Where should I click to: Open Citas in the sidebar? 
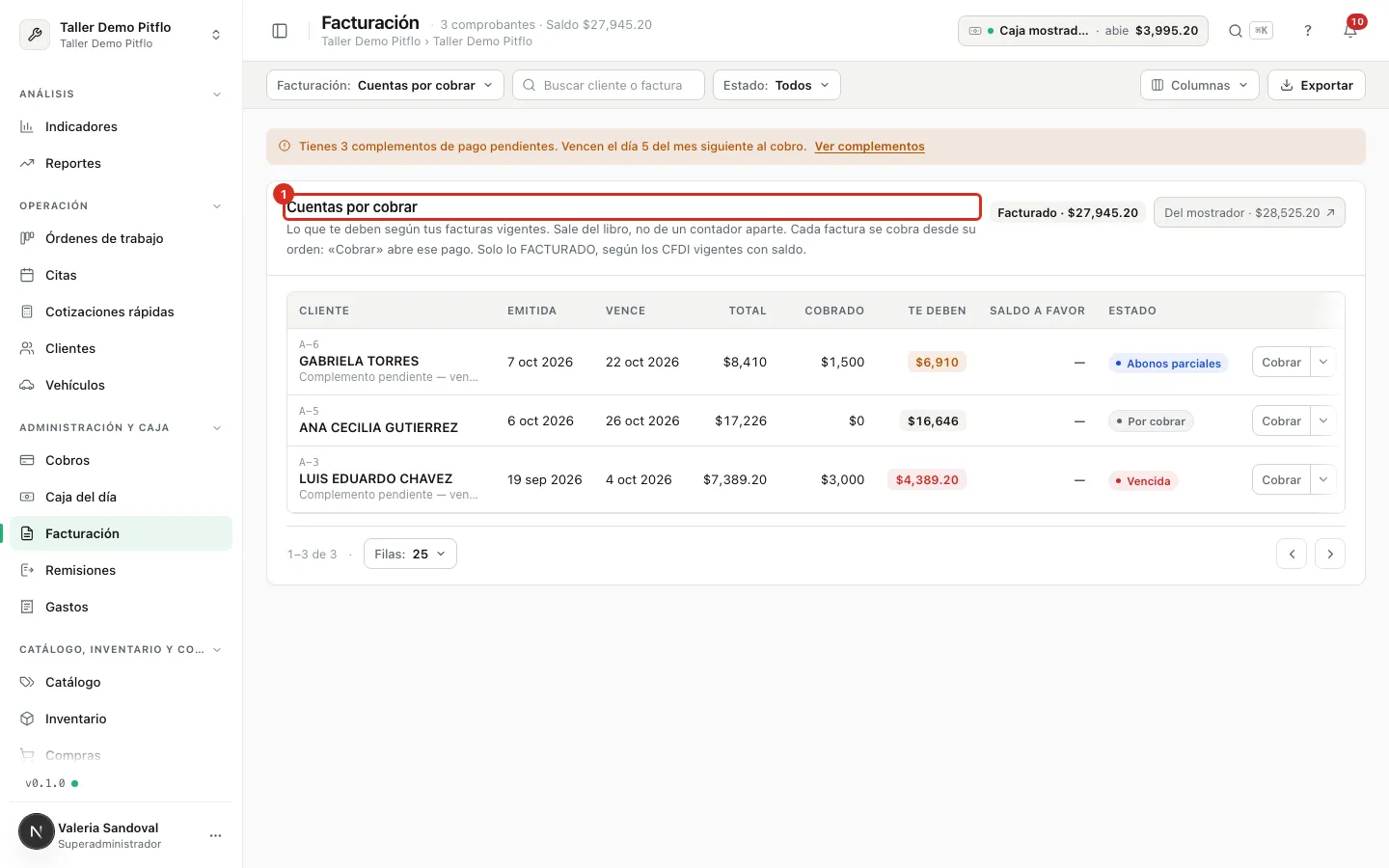tap(122, 275)
